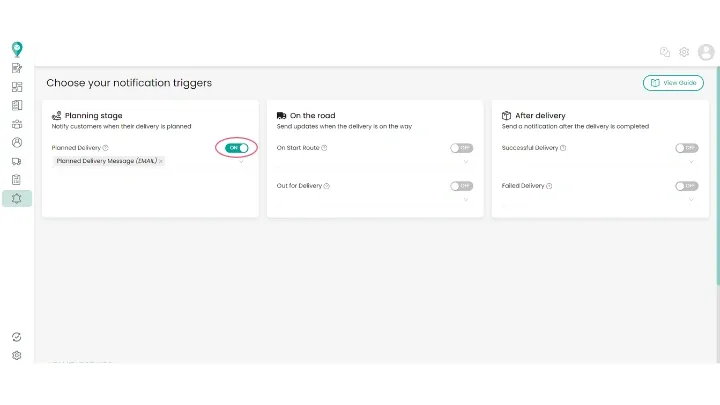Switch on the Failed Delivery toggle
This screenshot has width=720, height=405.
686,186
